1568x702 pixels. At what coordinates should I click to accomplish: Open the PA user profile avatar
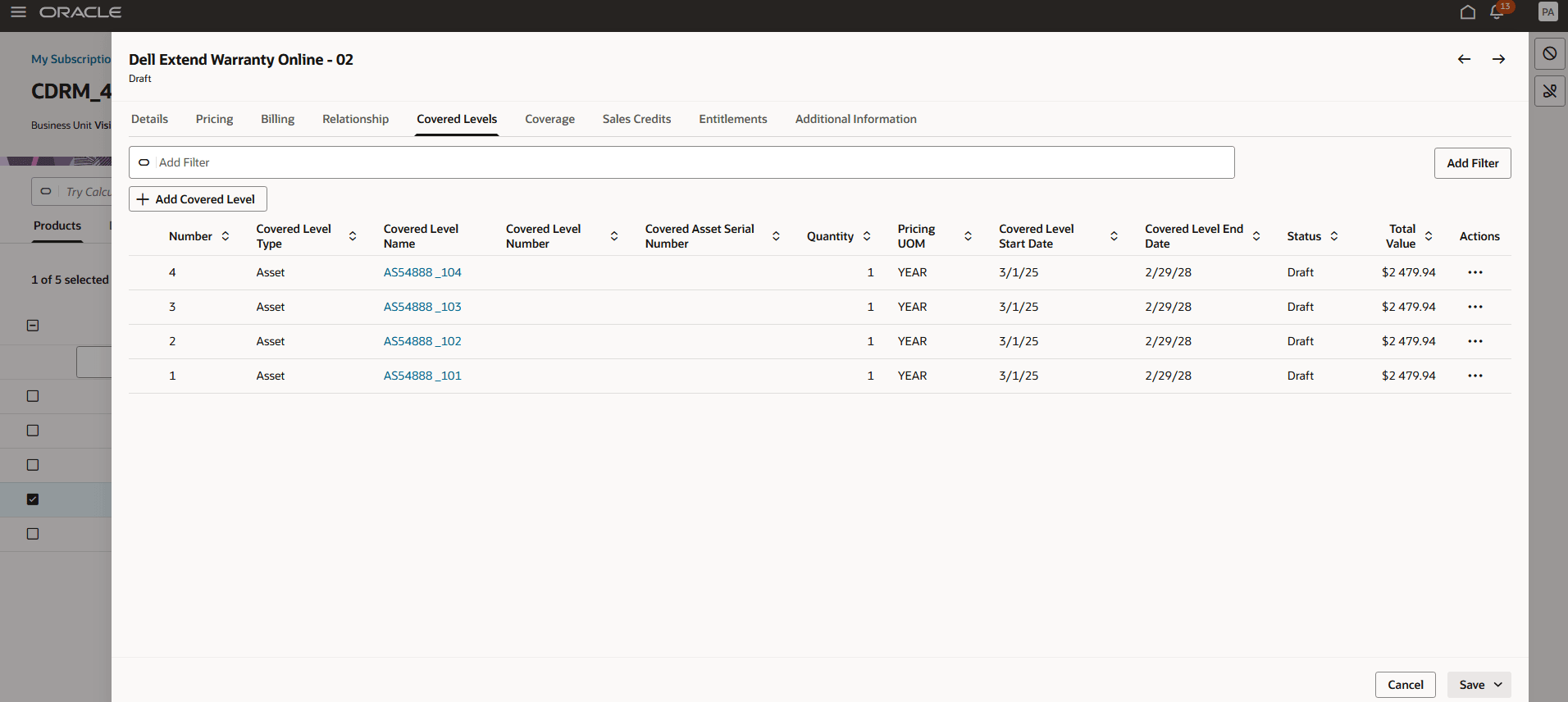tap(1547, 12)
